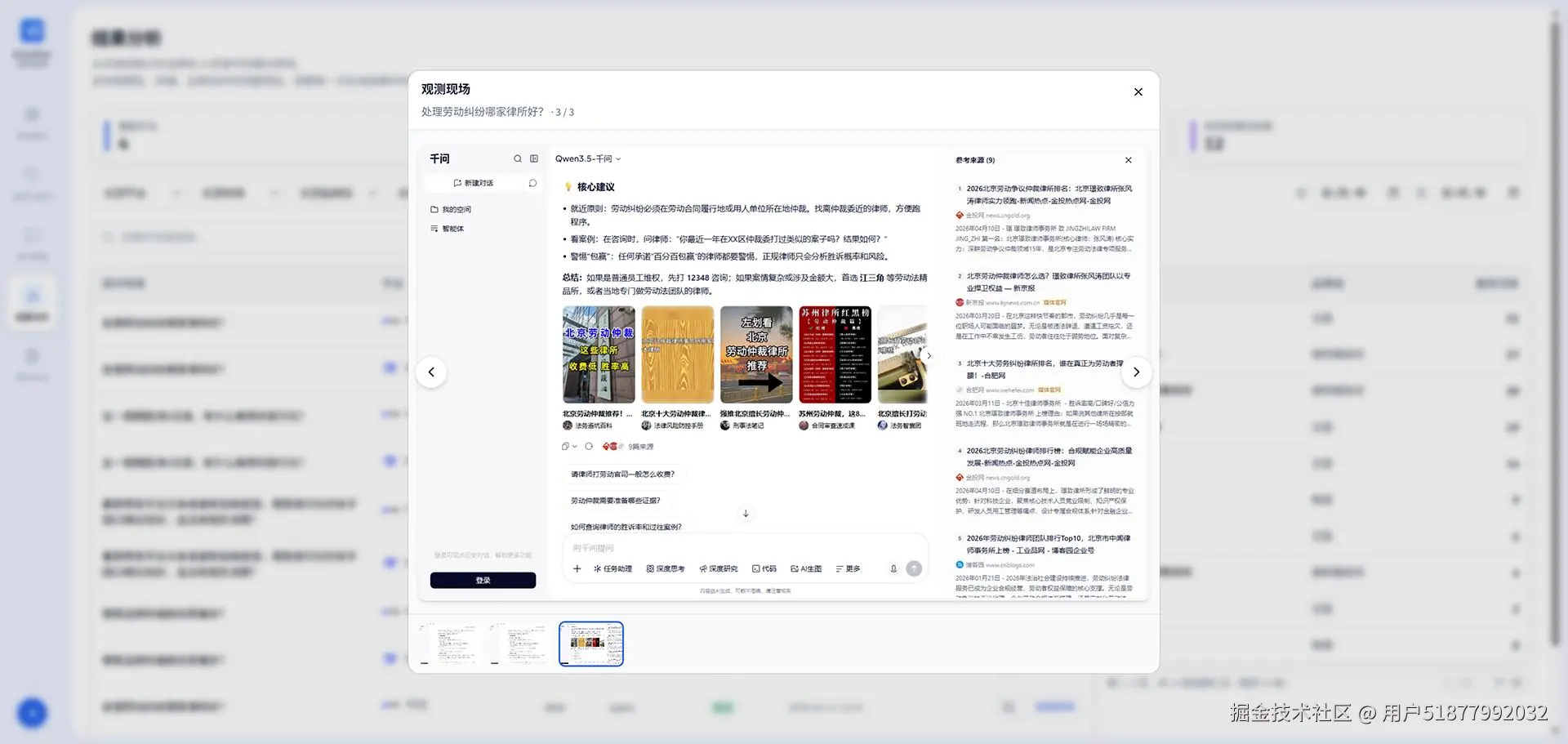Open the 北京十大劳动仲裁律 wood-grain video card
The height and width of the screenshot is (744, 1568).
pyautogui.click(x=678, y=368)
